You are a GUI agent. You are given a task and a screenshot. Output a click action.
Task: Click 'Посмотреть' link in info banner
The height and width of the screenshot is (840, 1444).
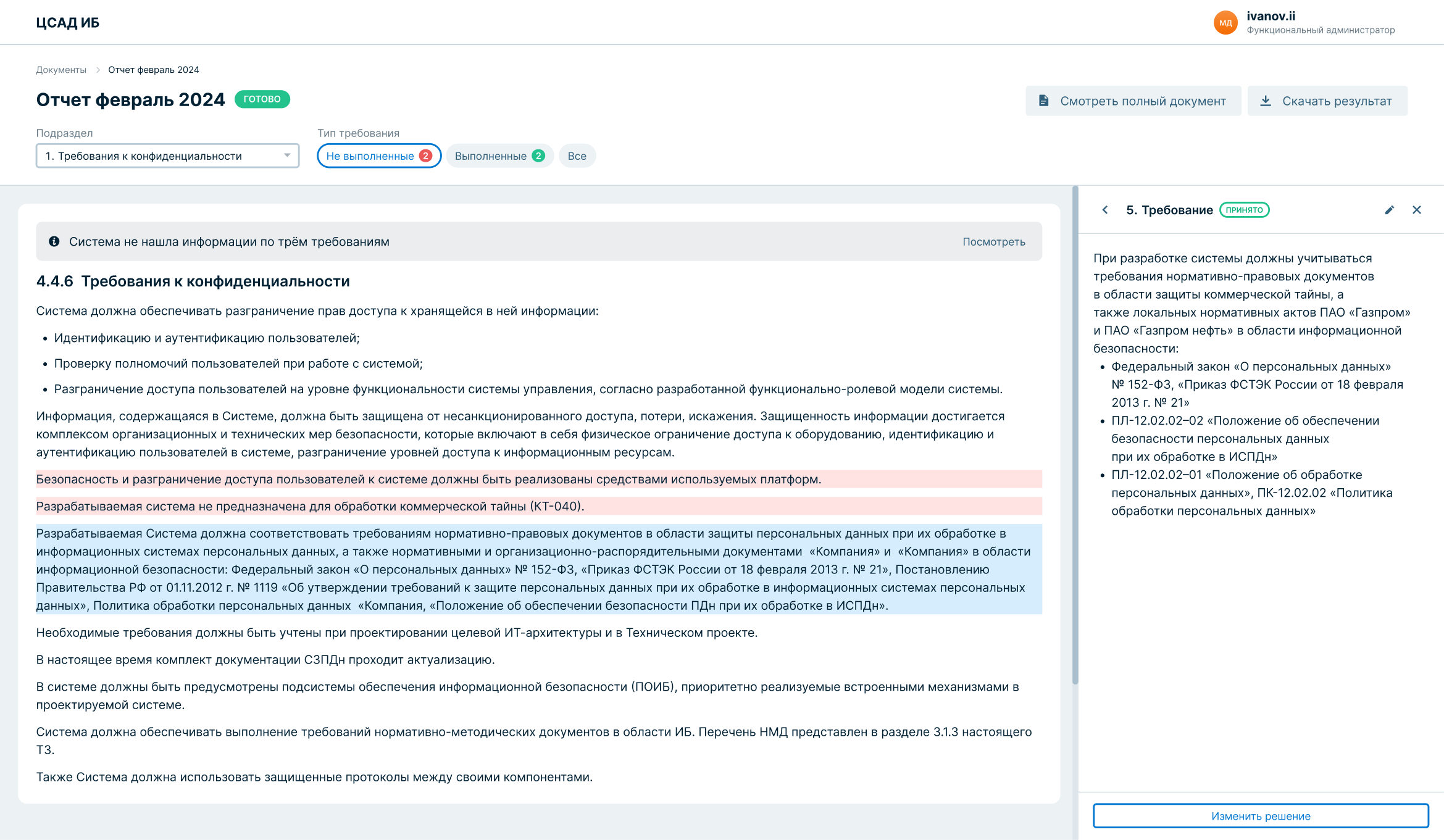993,242
